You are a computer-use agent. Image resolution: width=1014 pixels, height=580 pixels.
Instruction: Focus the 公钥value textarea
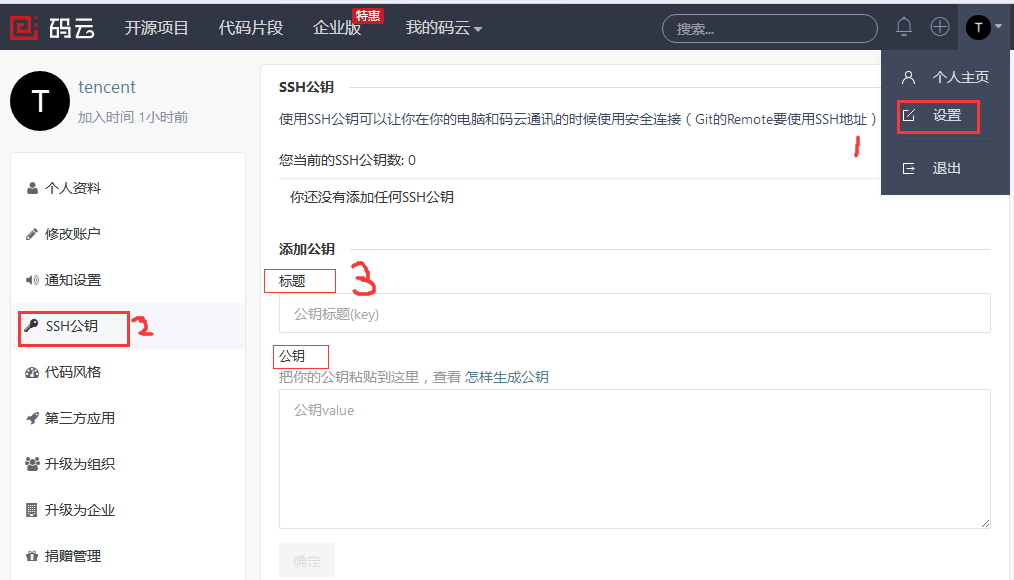click(x=634, y=459)
